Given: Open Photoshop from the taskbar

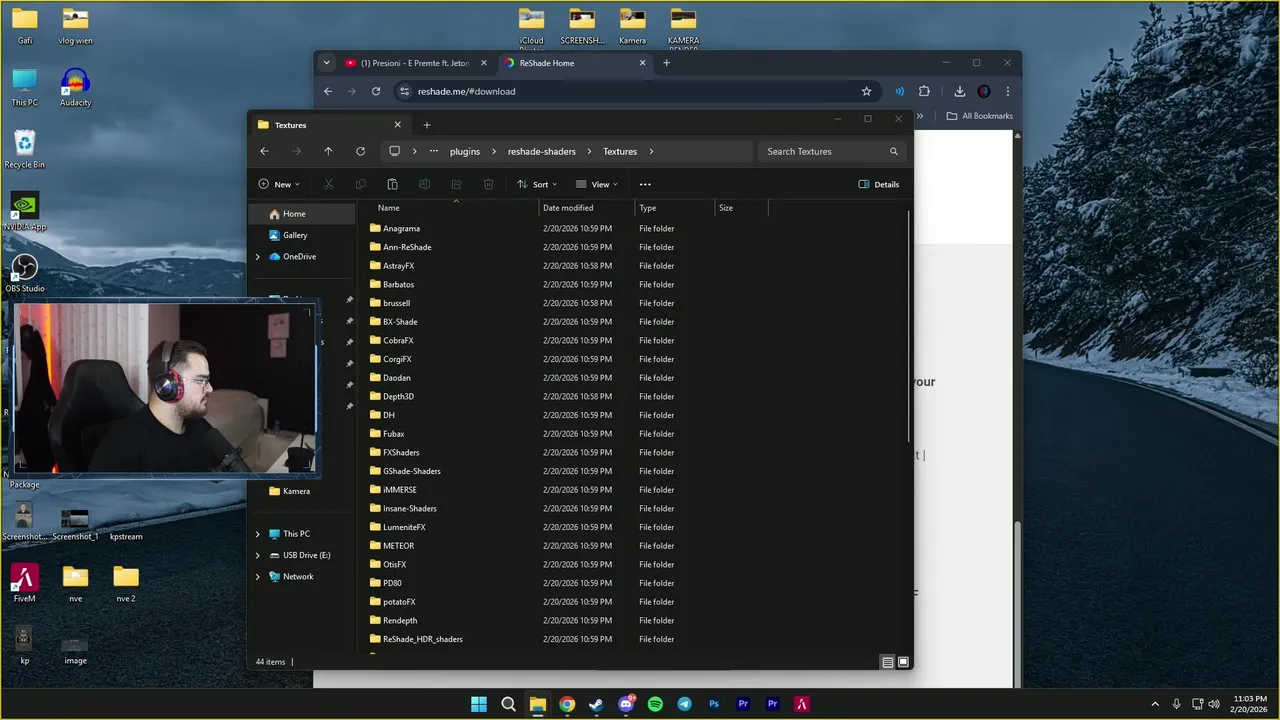Looking at the screenshot, I should point(714,704).
